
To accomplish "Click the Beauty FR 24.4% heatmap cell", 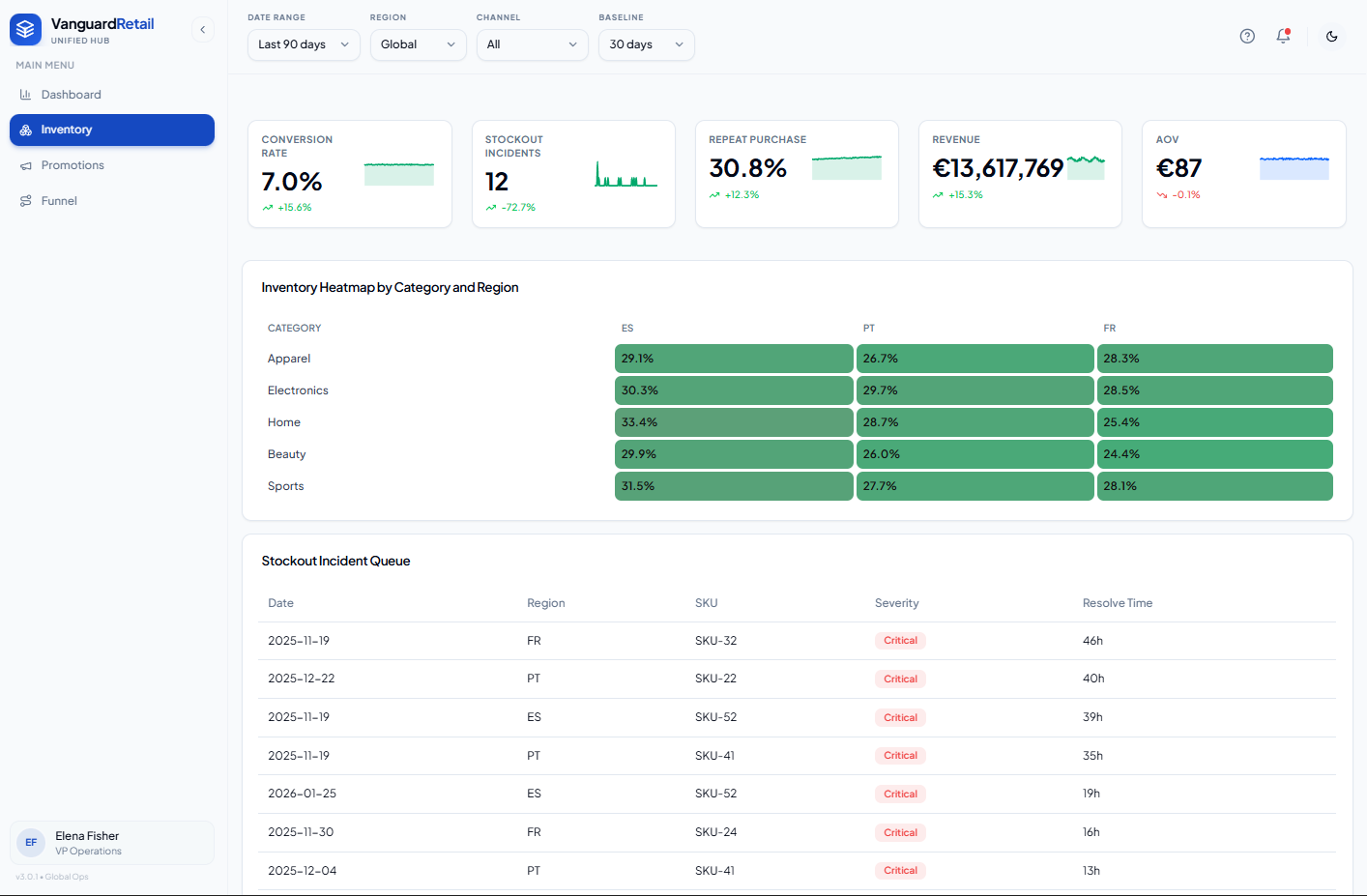I will (1215, 454).
